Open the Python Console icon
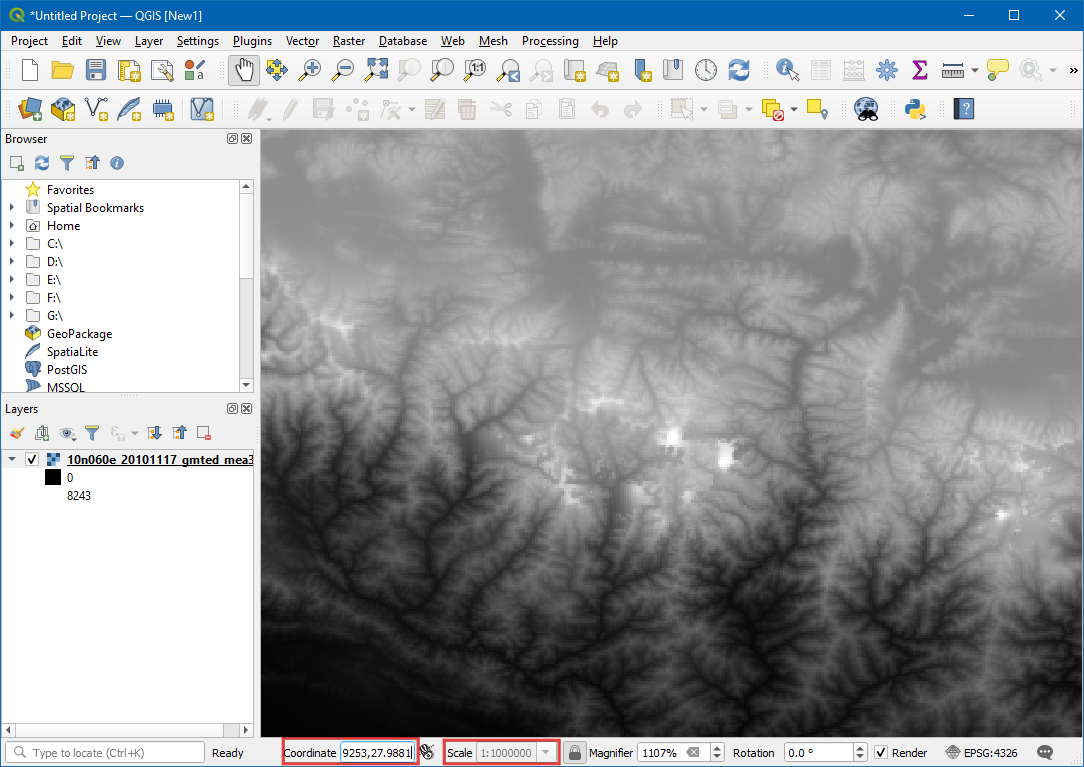This screenshot has width=1084, height=767. coord(914,109)
